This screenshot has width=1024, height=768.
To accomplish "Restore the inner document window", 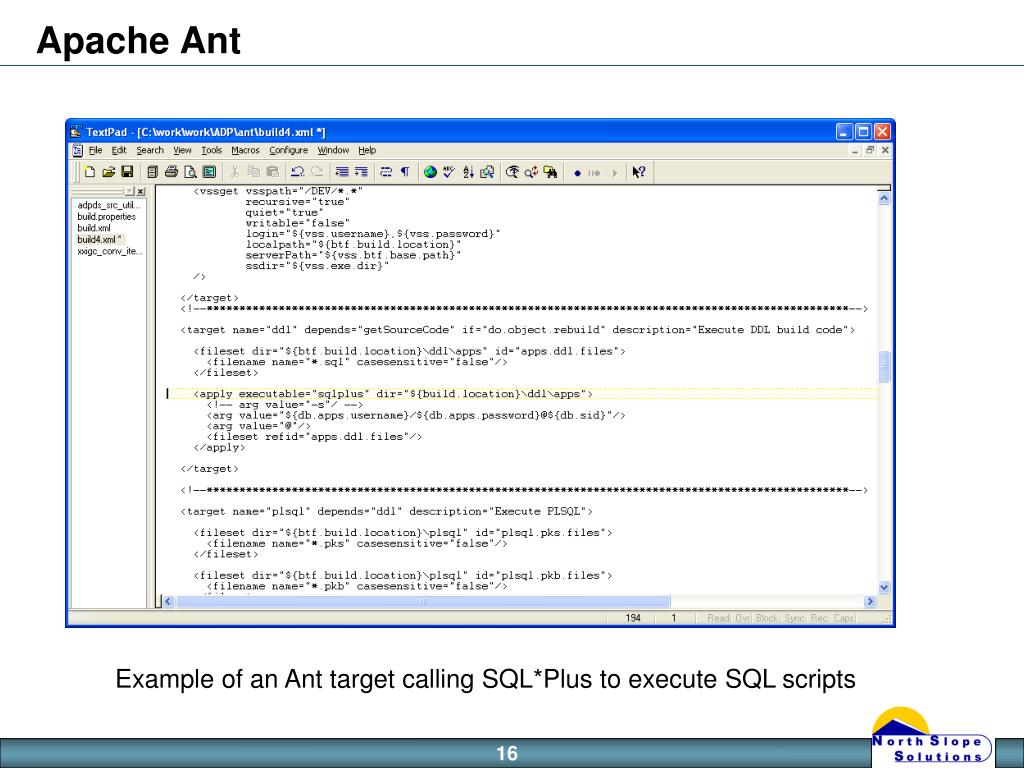I will click(x=870, y=150).
